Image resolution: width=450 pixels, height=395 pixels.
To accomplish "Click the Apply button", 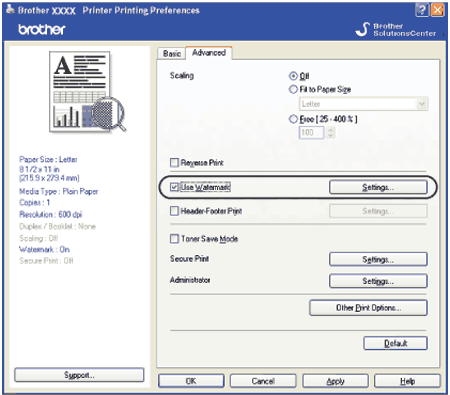I will [335, 381].
